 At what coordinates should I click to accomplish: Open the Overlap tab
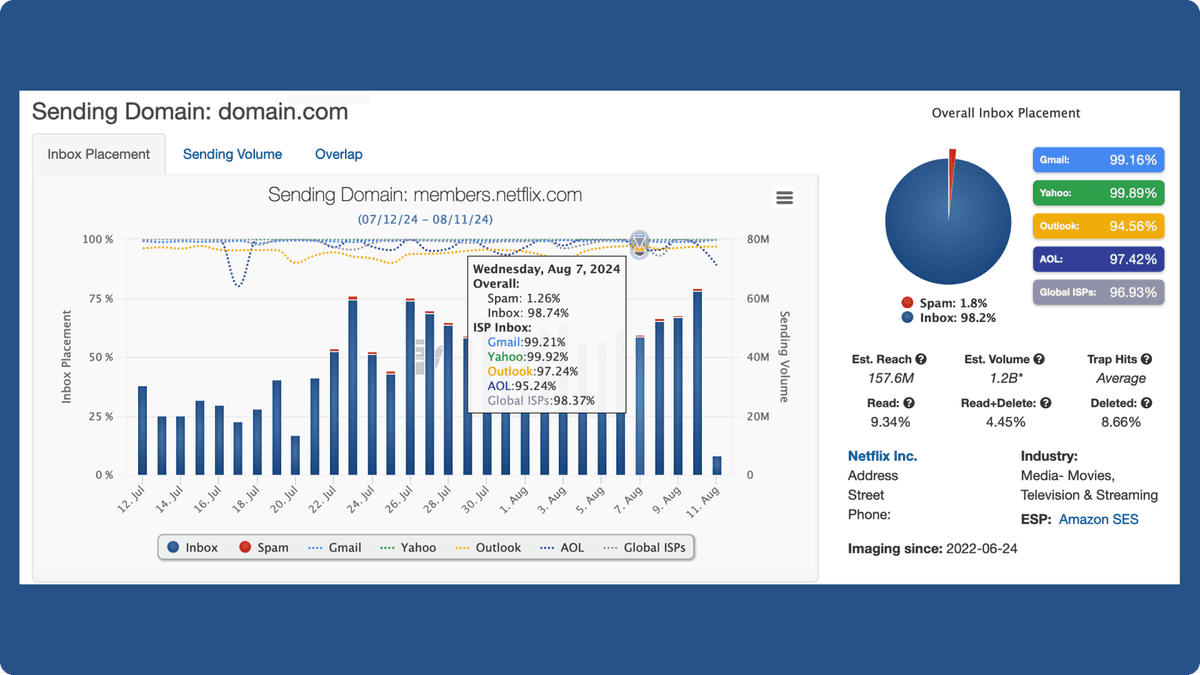tap(338, 154)
